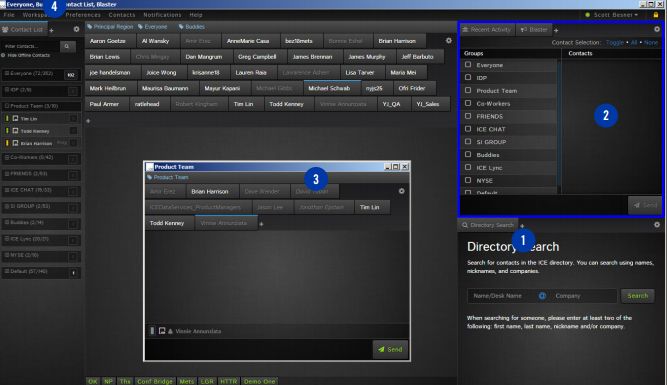Expand the ICE CHAT group in sidebar
This screenshot has height=385, width=667.
(x=7, y=190)
